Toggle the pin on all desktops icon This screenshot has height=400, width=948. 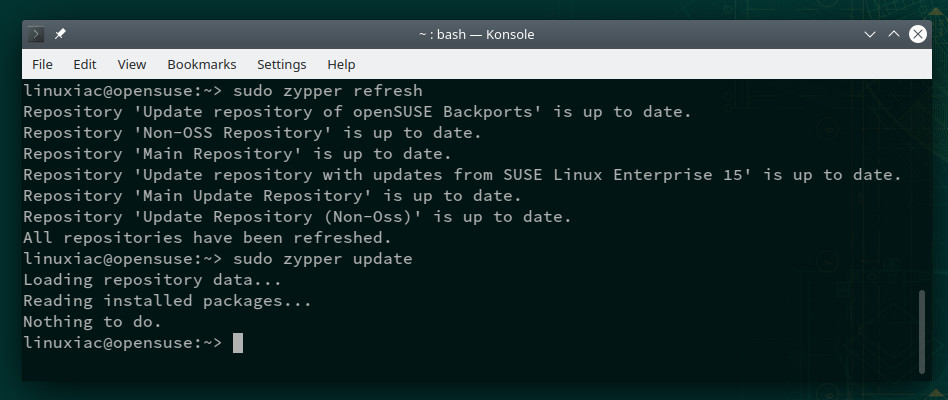point(60,34)
